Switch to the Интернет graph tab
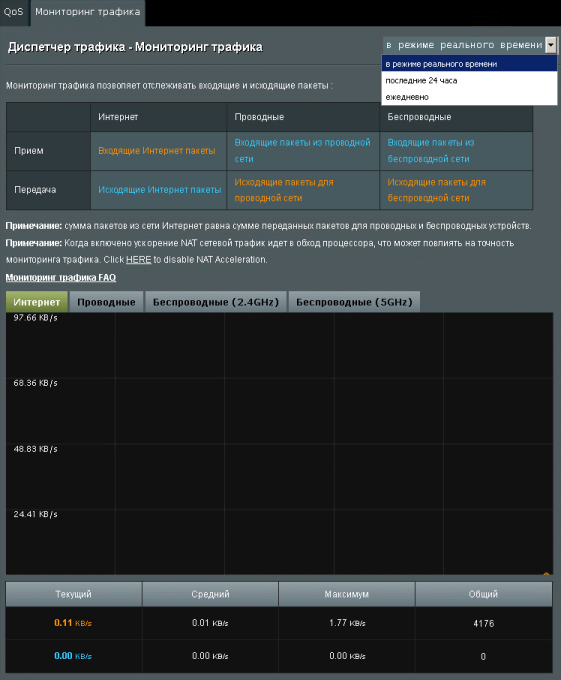Viewport: 561px width, 680px height. pyautogui.click(x=37, y=302)
